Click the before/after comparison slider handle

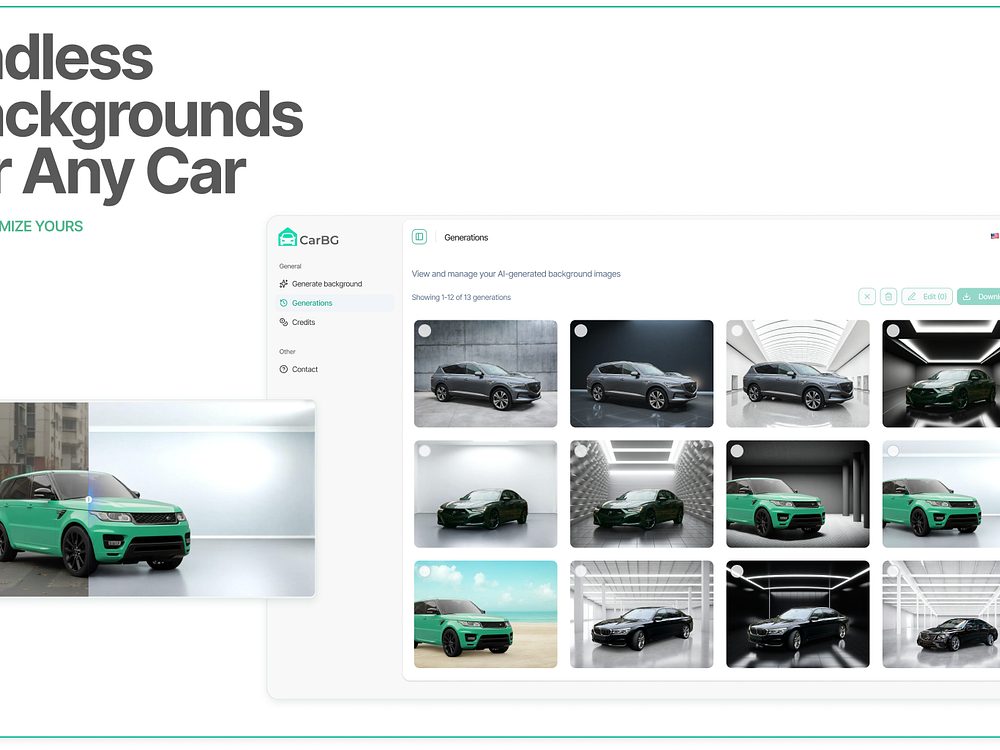(x=89, y=499)
